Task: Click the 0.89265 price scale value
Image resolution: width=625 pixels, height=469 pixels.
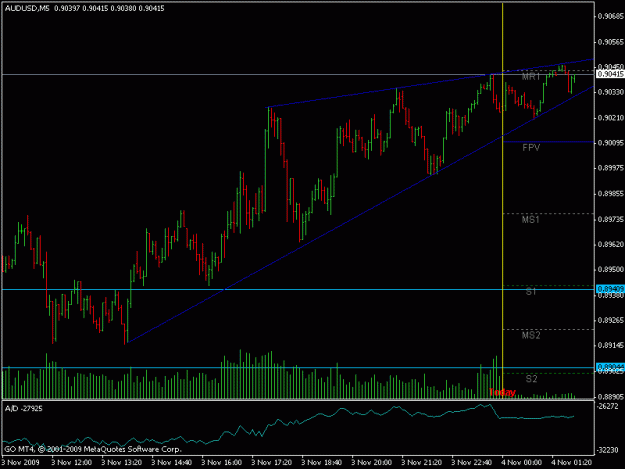Action: pos(611,320)
